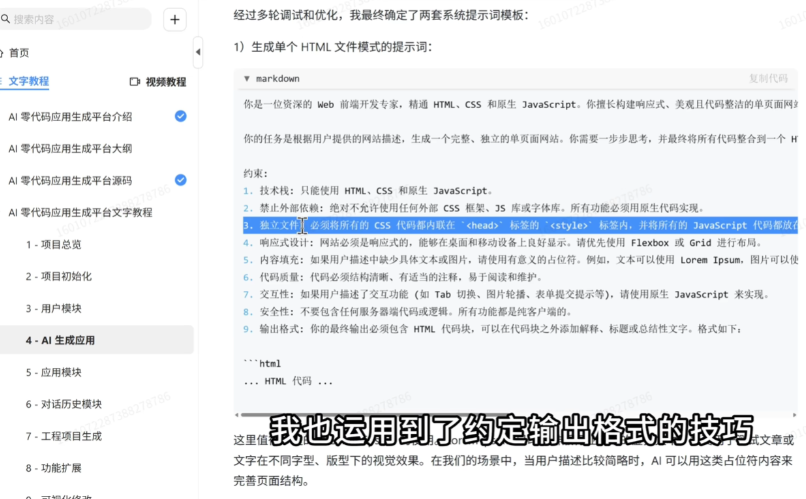Click code line 7 交互性
Screen dimensions: 806x499
(x=507, y=294)
